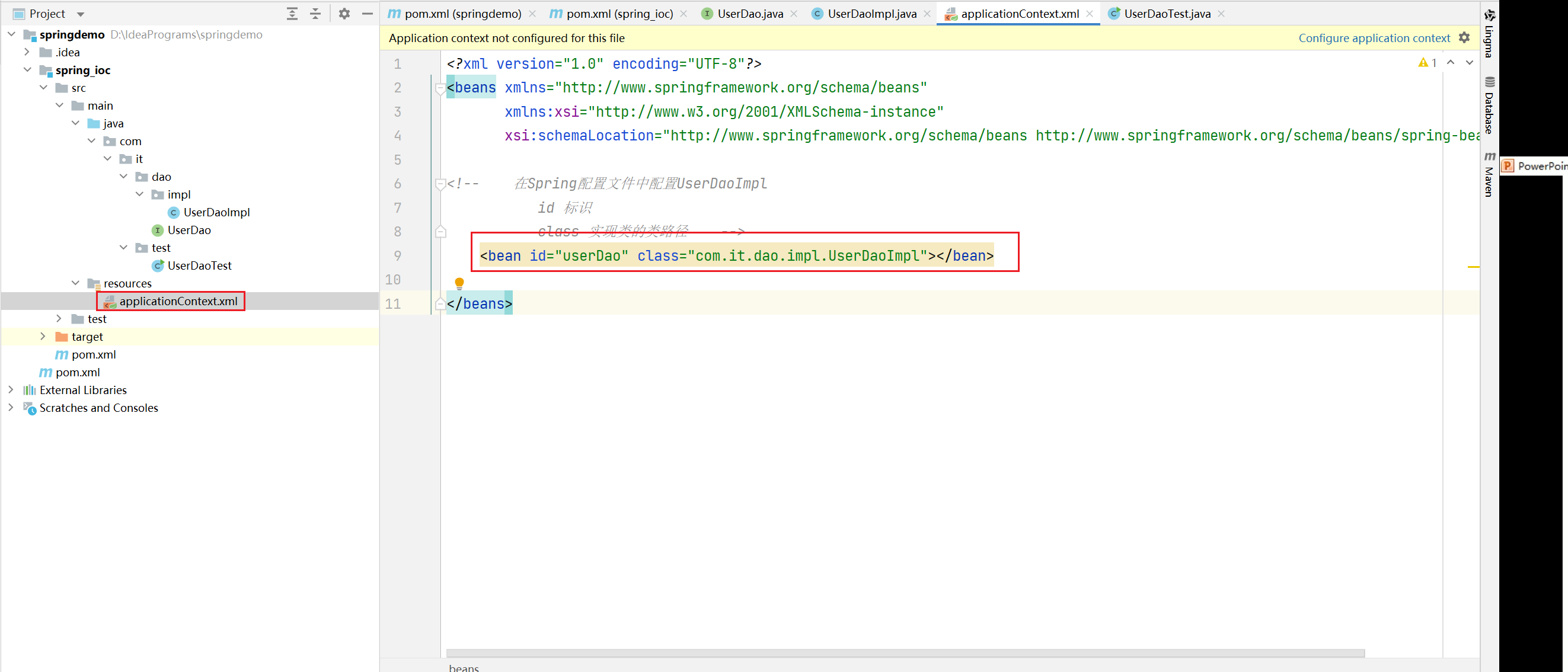Click Expand All icon in Project panel

(292, 14)
